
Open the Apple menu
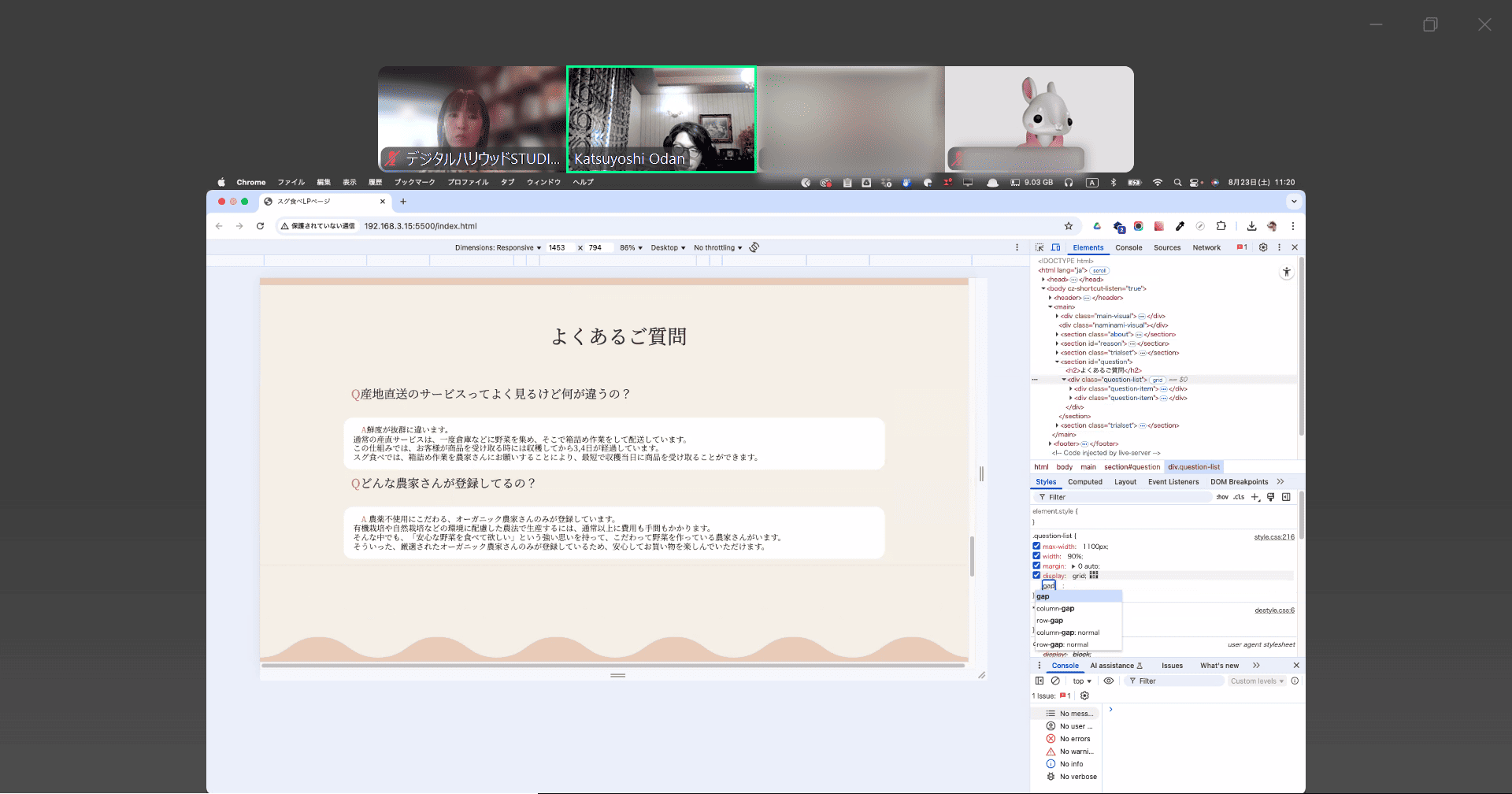pos(221,182)
